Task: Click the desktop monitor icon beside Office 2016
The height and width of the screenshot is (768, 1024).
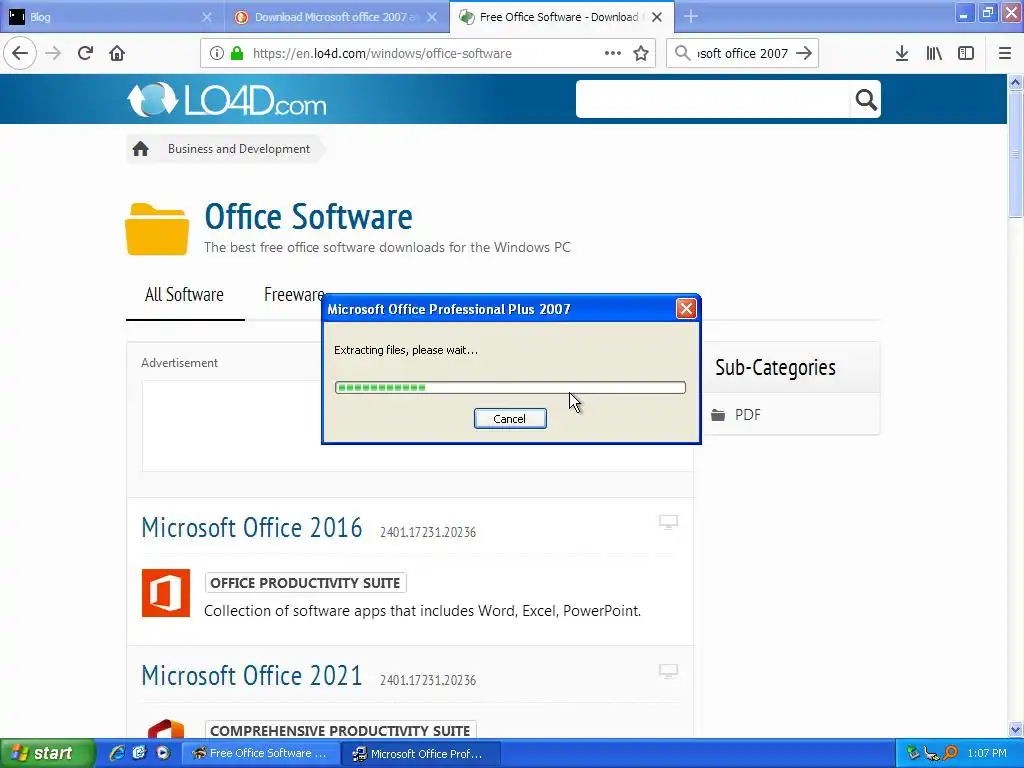Action: (668, 522)
